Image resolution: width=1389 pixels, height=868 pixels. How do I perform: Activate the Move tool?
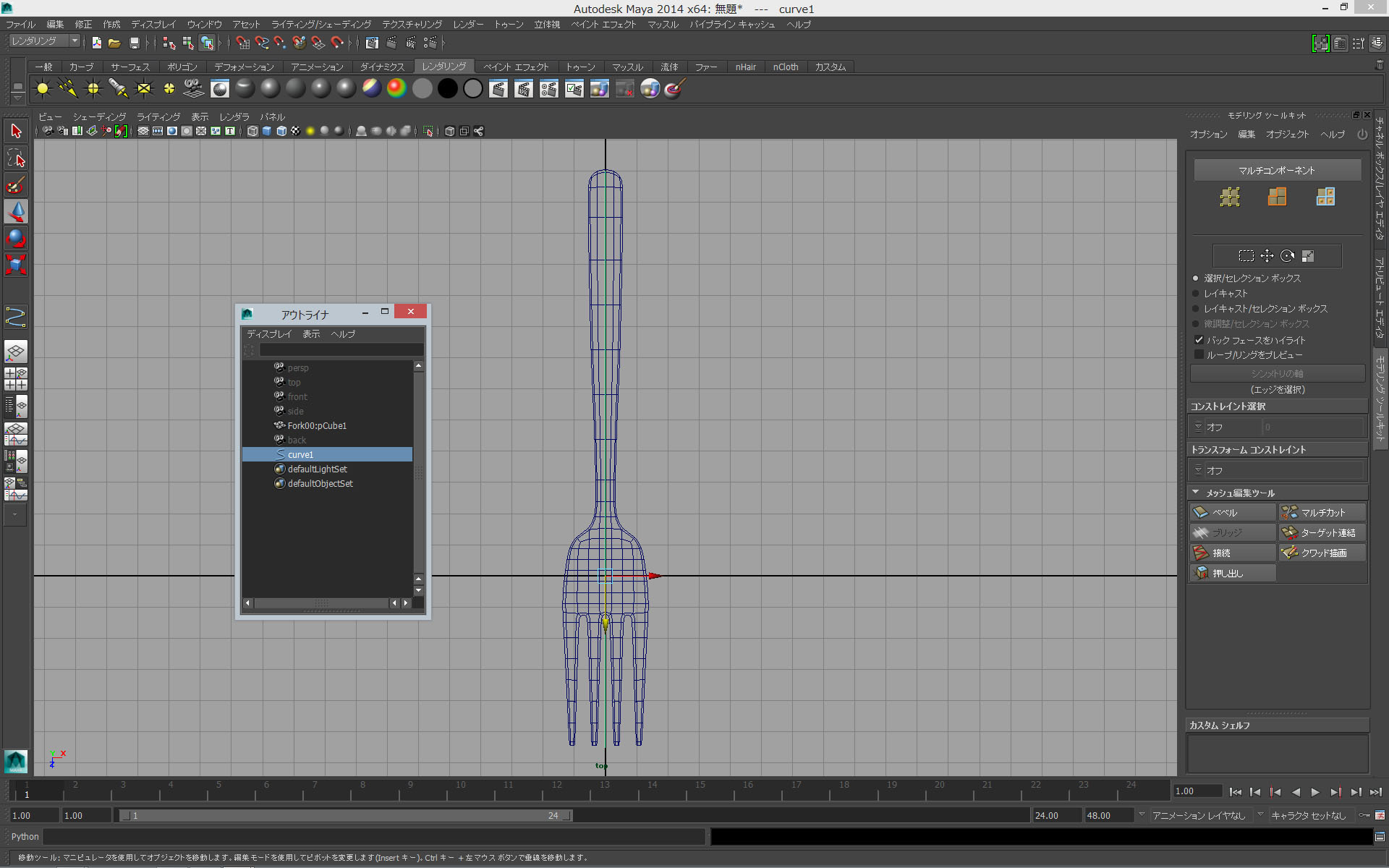(15, 212)
